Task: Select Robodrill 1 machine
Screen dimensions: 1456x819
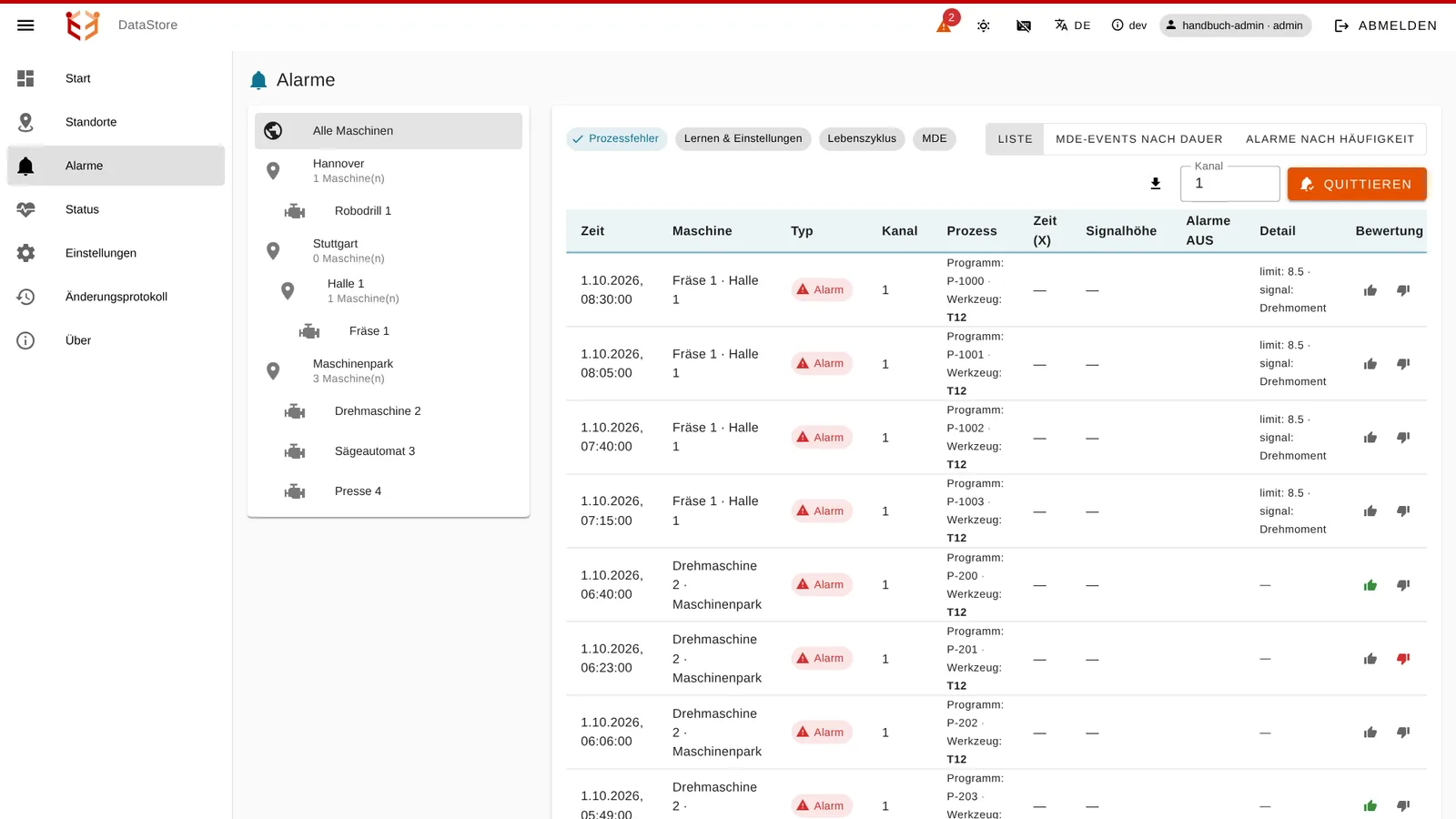Action: point(389,211)
